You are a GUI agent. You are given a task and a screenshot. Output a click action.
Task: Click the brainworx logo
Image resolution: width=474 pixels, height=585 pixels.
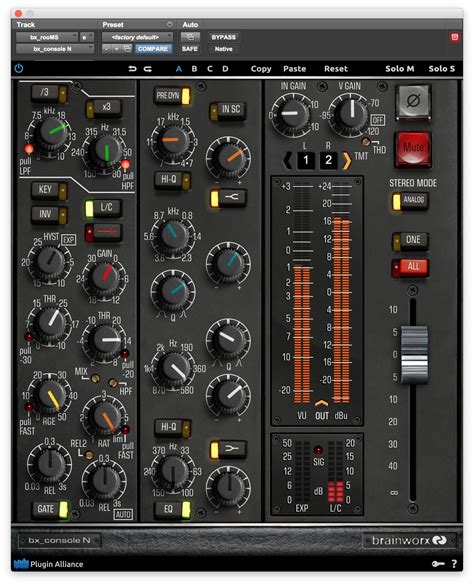point(409,540)
